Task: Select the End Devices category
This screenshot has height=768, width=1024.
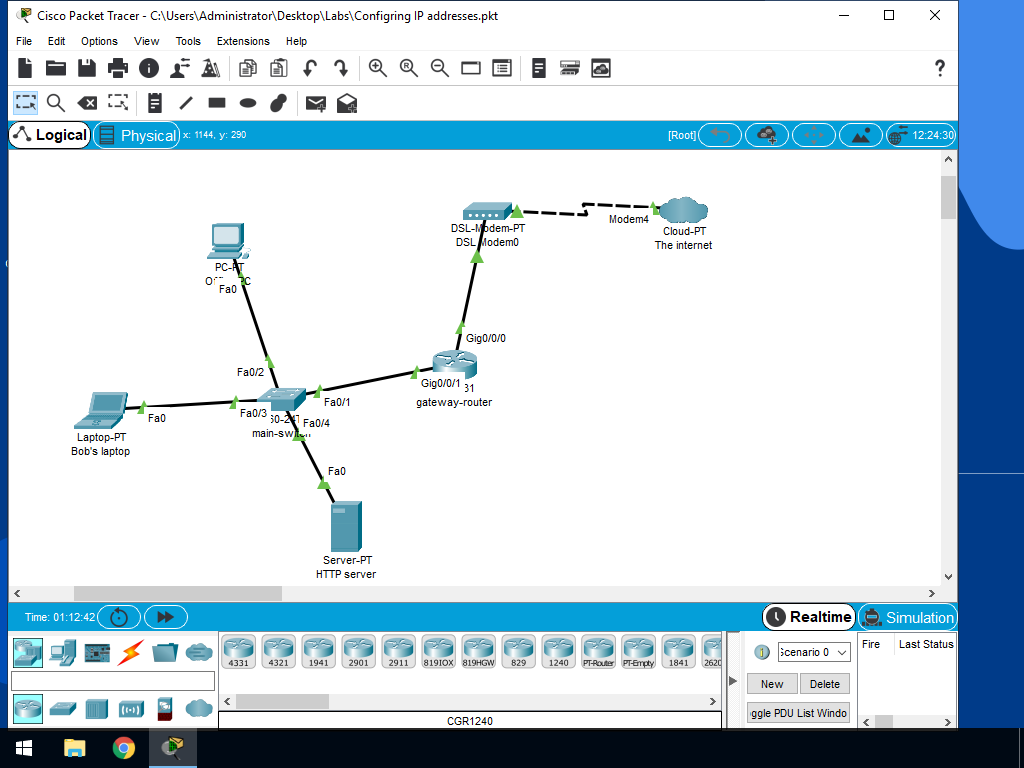Action: [63, 652]
